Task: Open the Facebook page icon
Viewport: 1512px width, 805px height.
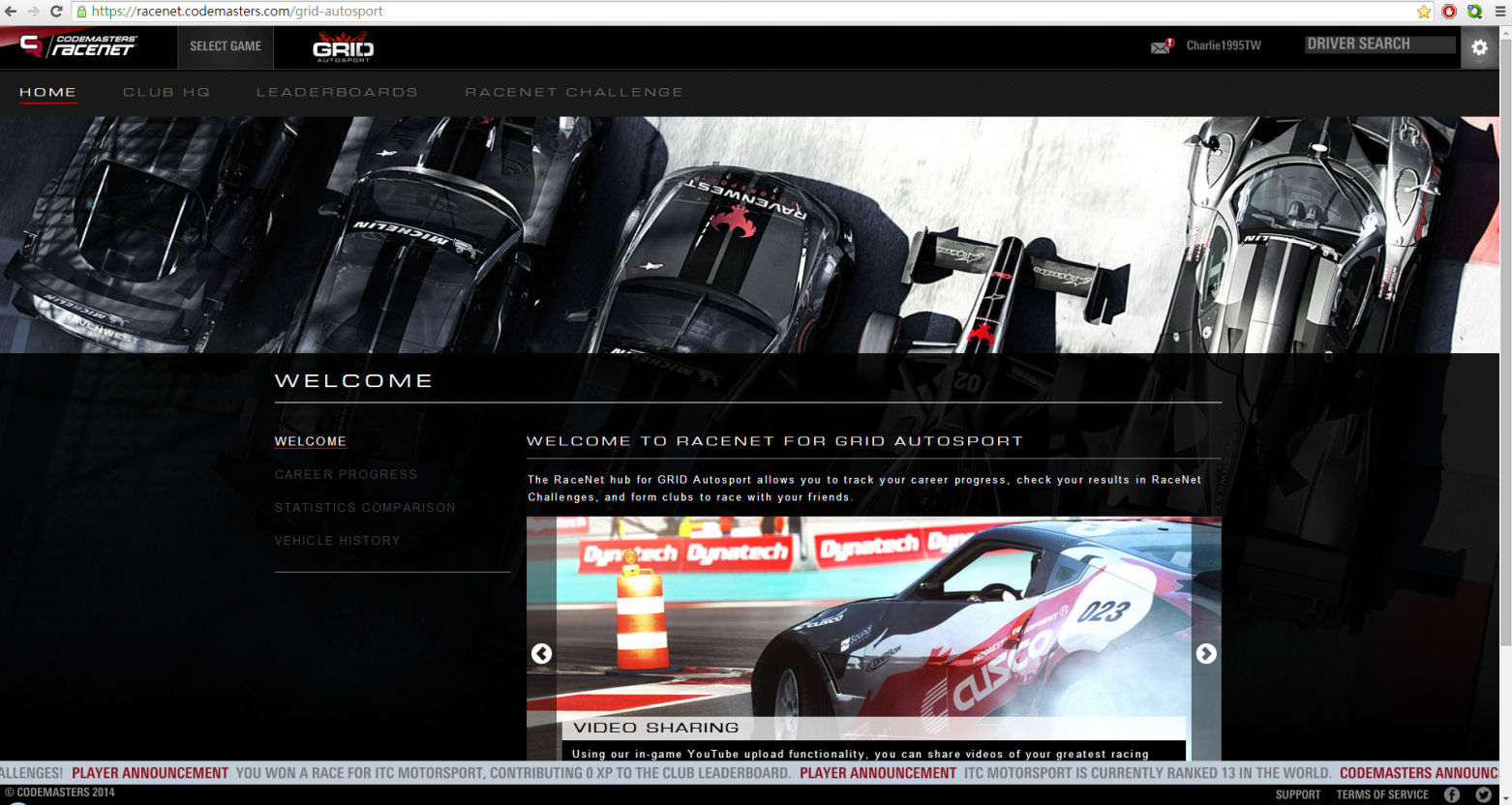Action: tap(1452, 794)
